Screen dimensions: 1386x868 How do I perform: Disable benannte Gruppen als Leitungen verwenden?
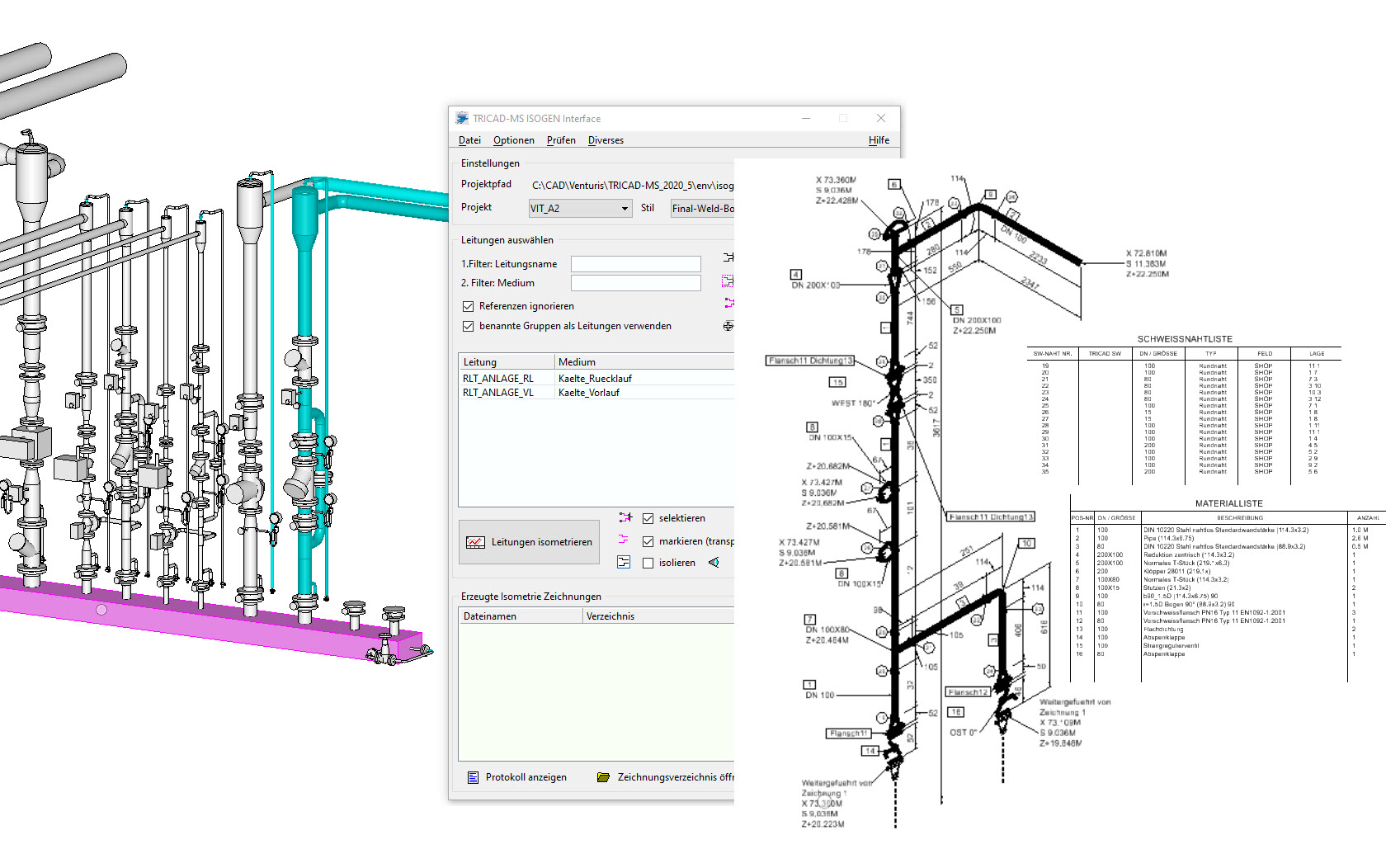(469, 325)
